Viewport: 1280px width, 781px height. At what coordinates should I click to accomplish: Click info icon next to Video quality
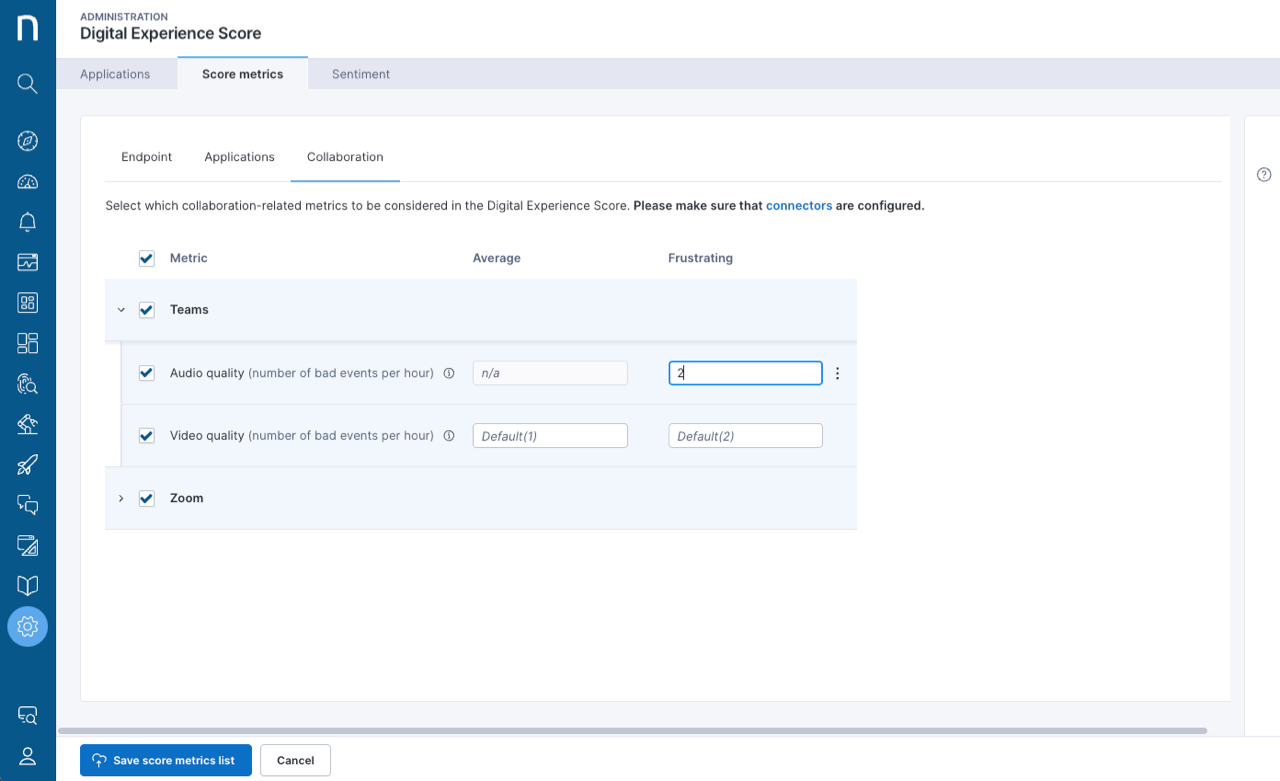449,436
